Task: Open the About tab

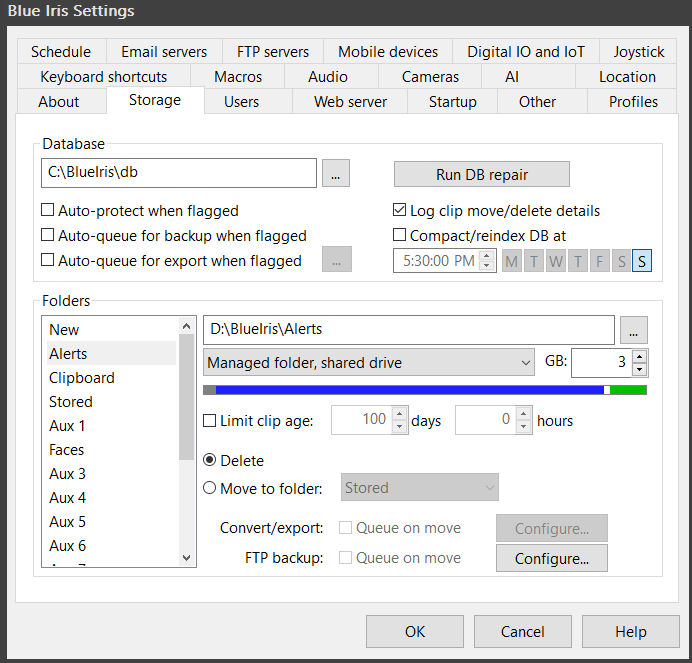Action: [x=59, y=102]
